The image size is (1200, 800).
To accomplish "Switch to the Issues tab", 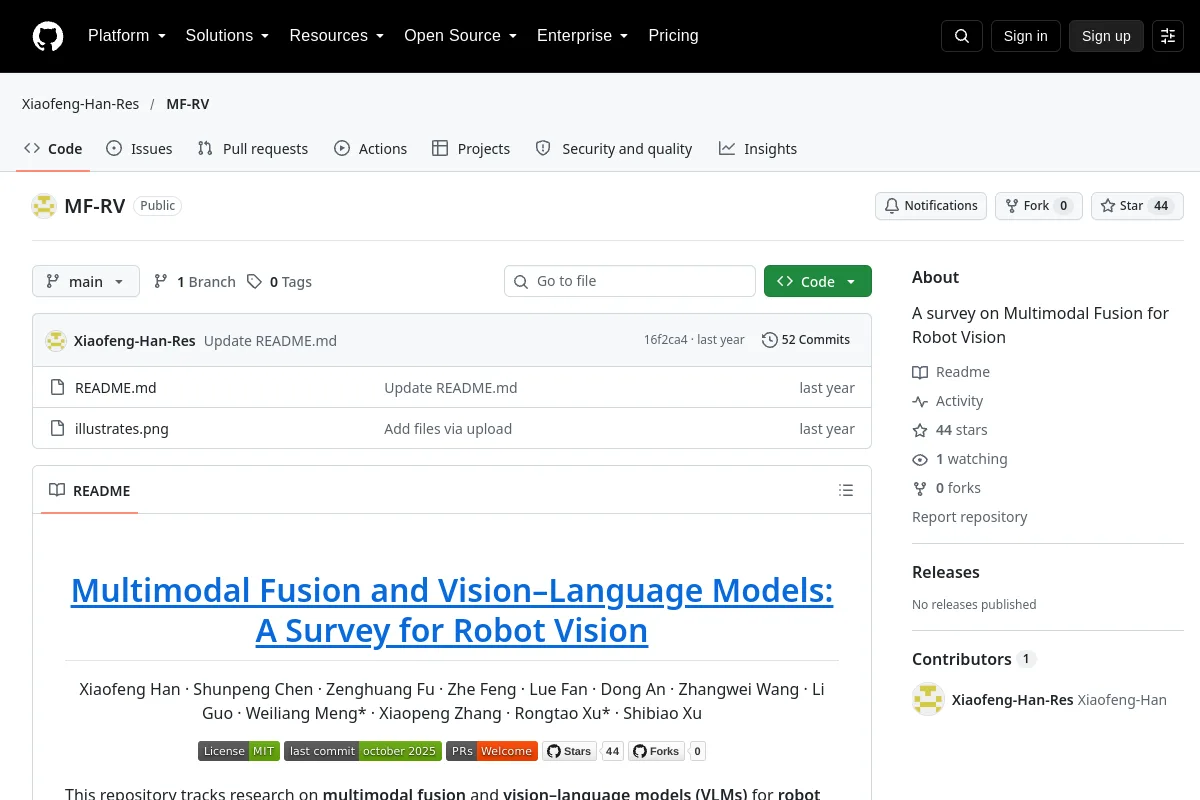I will pyautogui.click(x=139, y=148).
